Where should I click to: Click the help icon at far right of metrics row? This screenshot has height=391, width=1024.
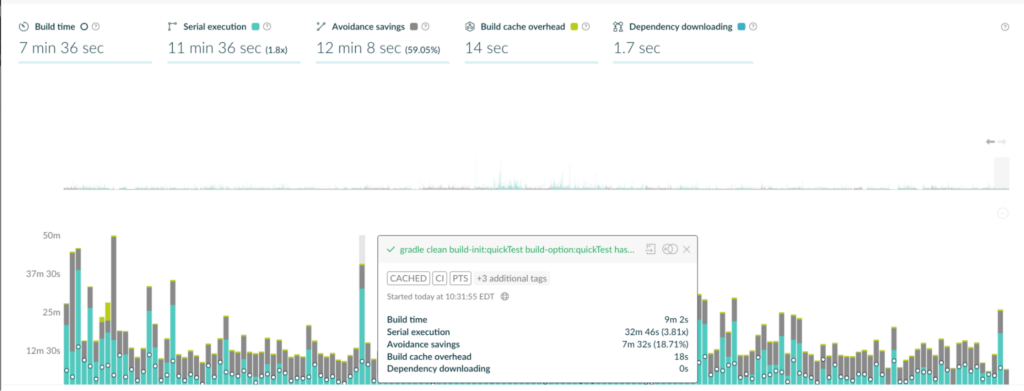pyautogui.click(x=1004, y=27)
